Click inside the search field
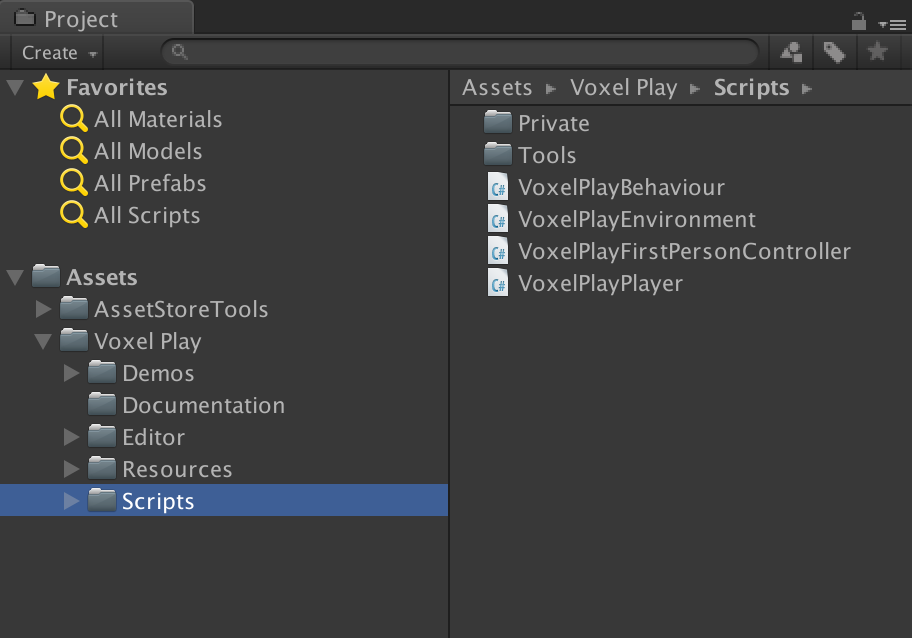This screenshot has height=638, width=912. (450, 51)
